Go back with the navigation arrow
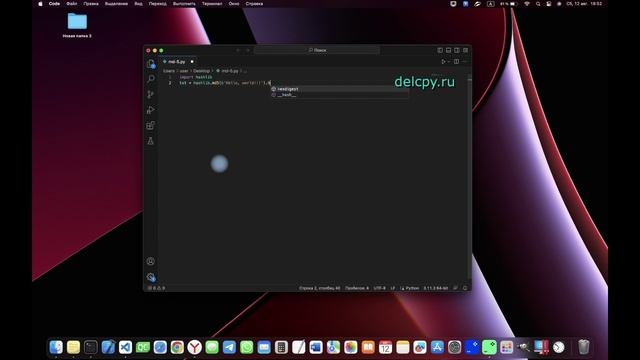 [238, 50]
